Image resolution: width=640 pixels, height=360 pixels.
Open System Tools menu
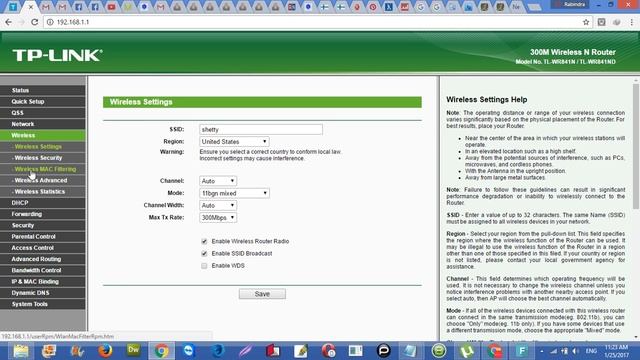(x=43, y=304)
